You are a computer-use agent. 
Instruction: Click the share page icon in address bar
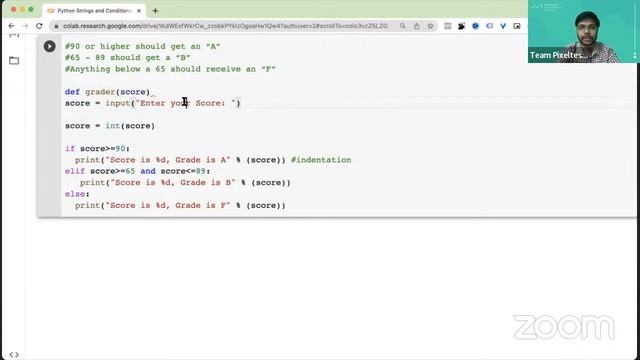416,26
